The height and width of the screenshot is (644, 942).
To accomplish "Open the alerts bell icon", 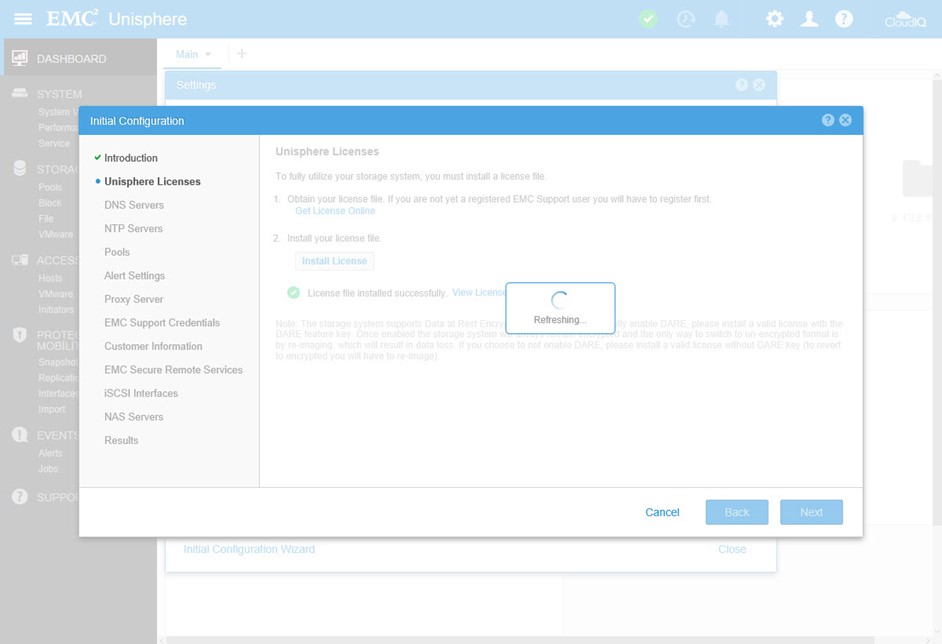I will pyautogui.click(x=722, y=19).
